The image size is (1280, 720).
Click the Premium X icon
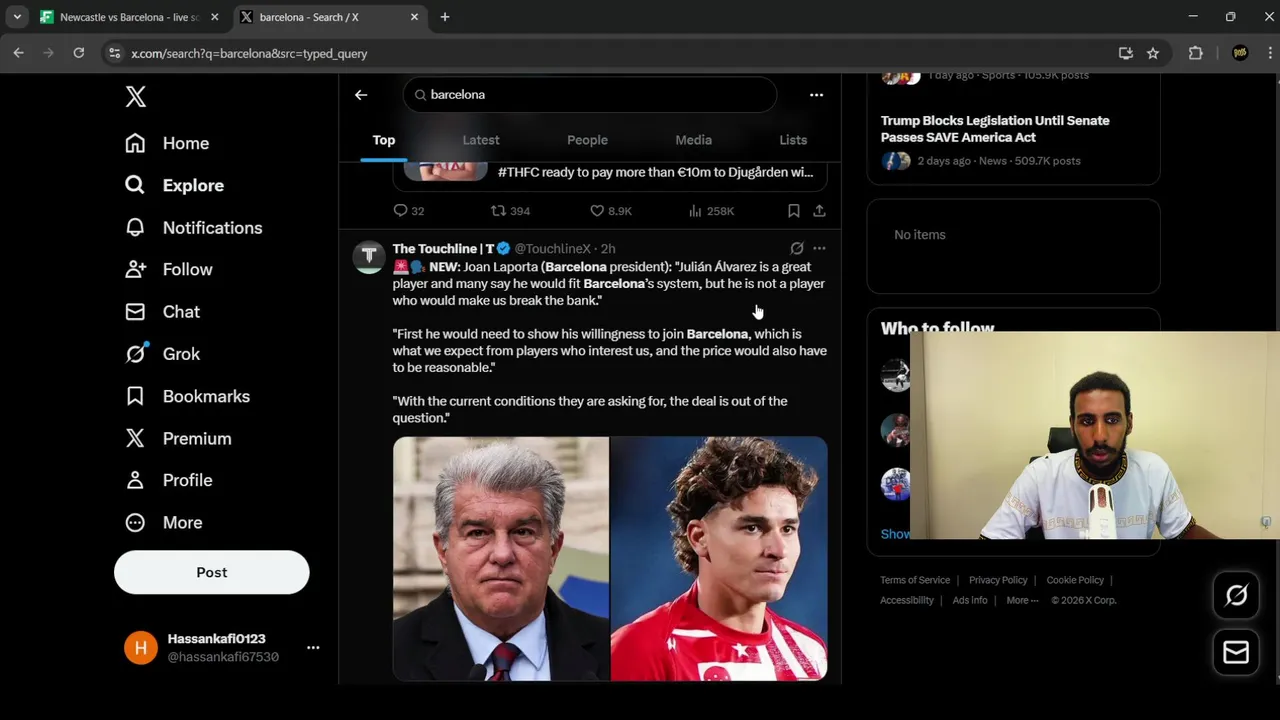(135, 438)
